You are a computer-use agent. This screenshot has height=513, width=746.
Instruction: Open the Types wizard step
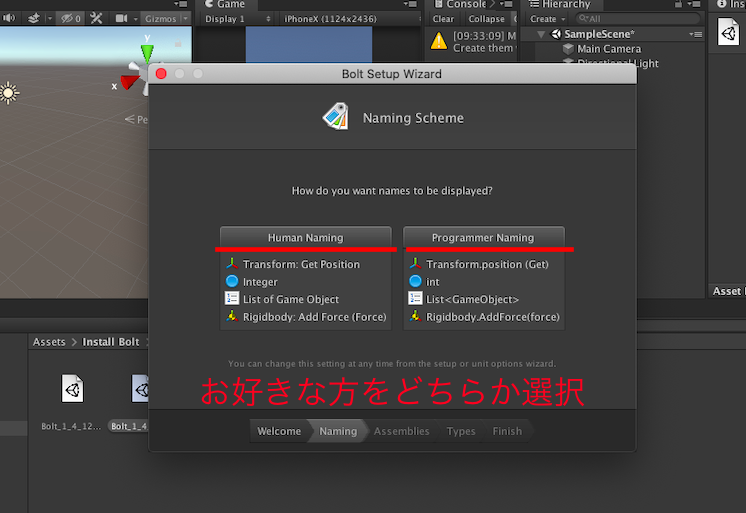pyautogui.click(x=461, y=431)
